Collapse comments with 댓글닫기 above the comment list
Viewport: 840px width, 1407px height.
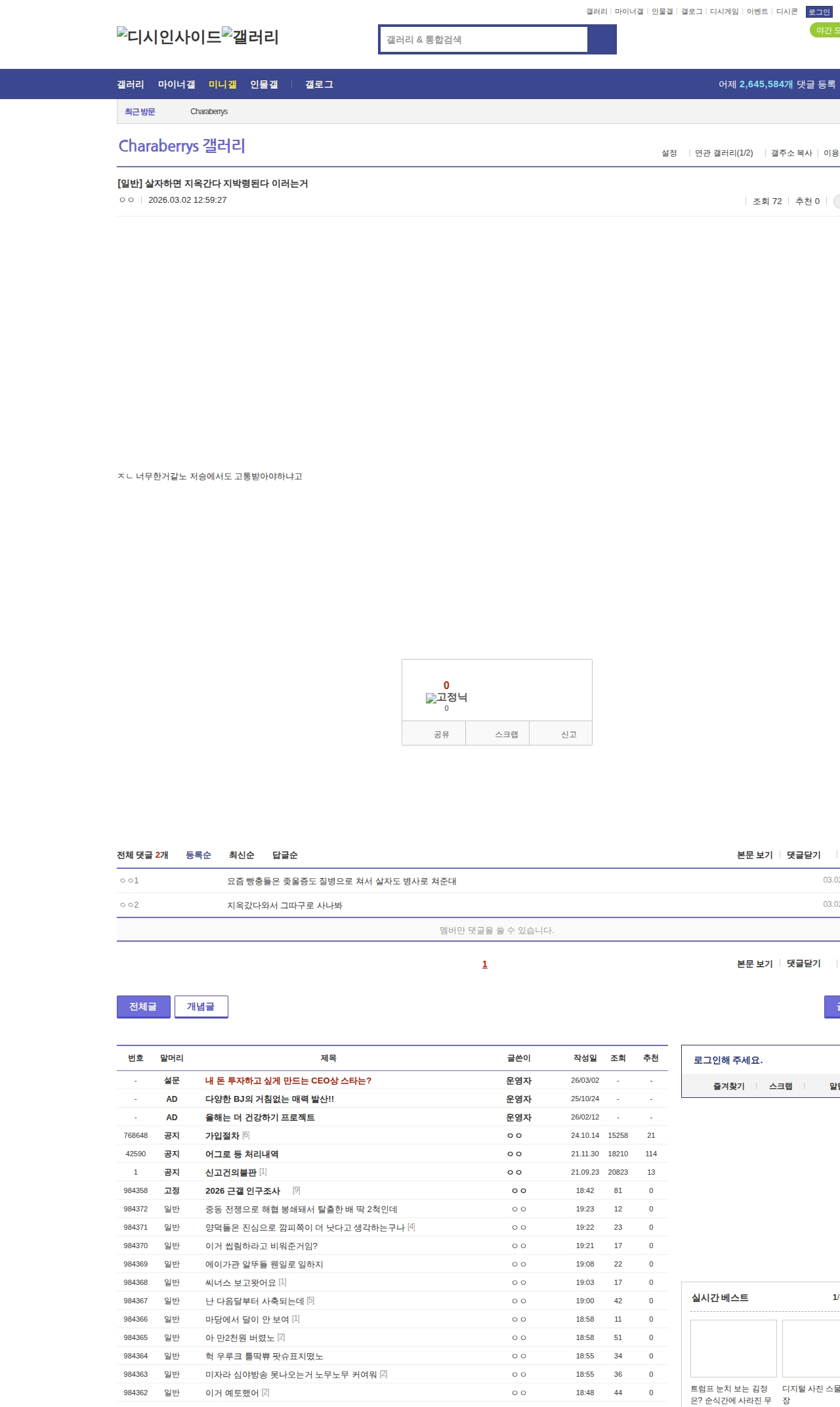(x=803, y=855)
